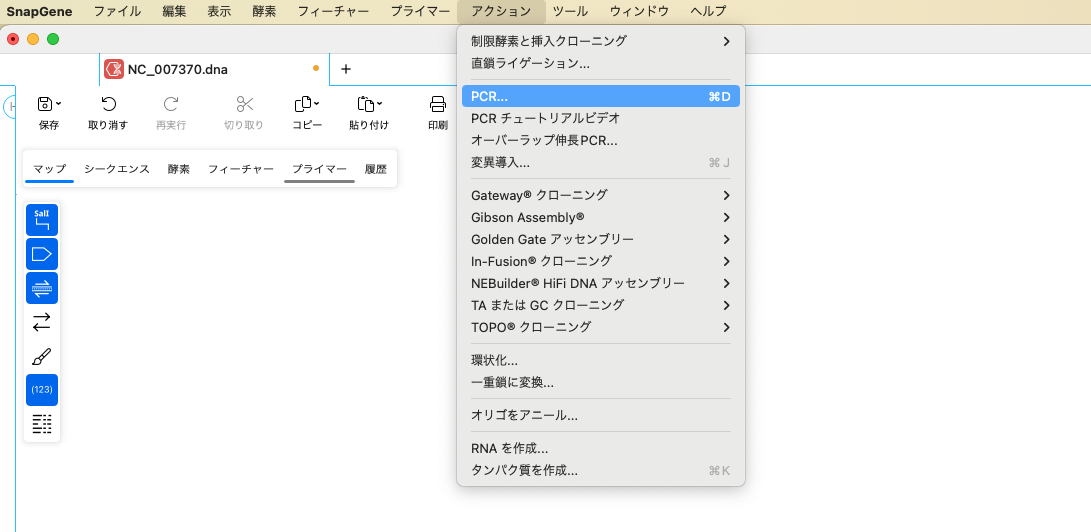Click the Save (保存) toolbar icon
The image size is (1091, 532).
click(45, 104)
